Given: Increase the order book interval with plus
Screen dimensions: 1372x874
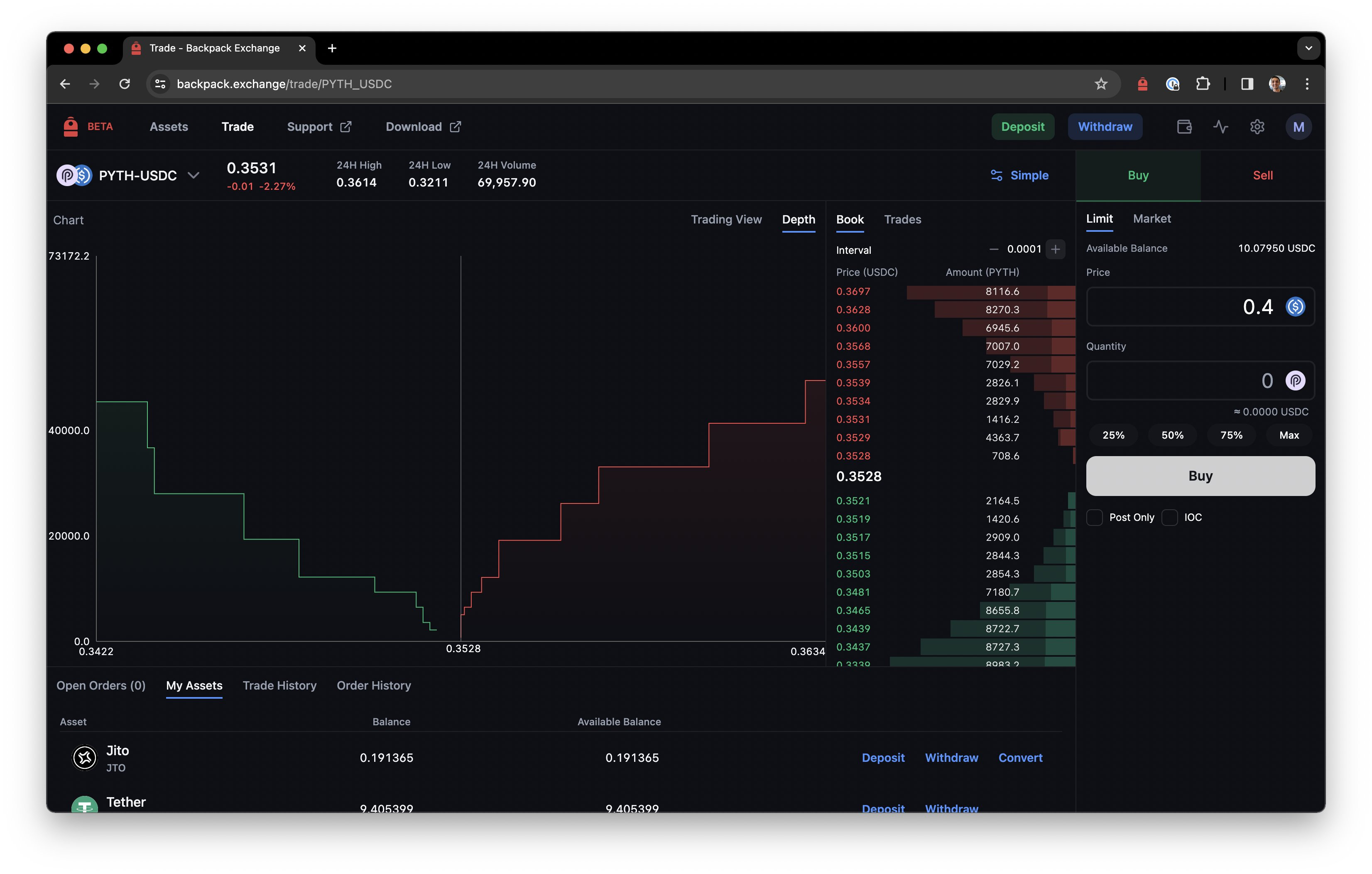Looking at the screenshot, I should tap(1055, 249).
